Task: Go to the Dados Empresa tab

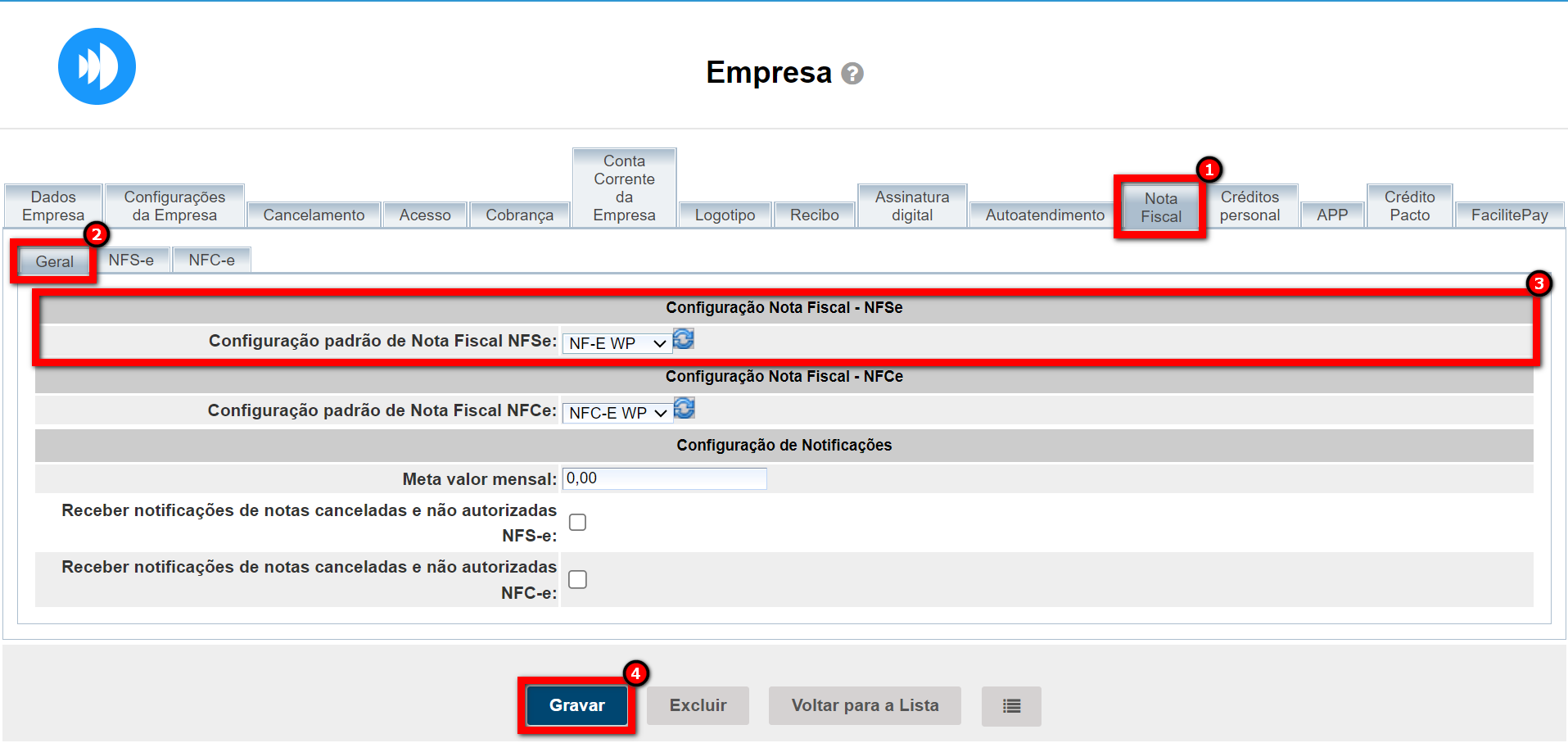Action: tap(53, 206)
